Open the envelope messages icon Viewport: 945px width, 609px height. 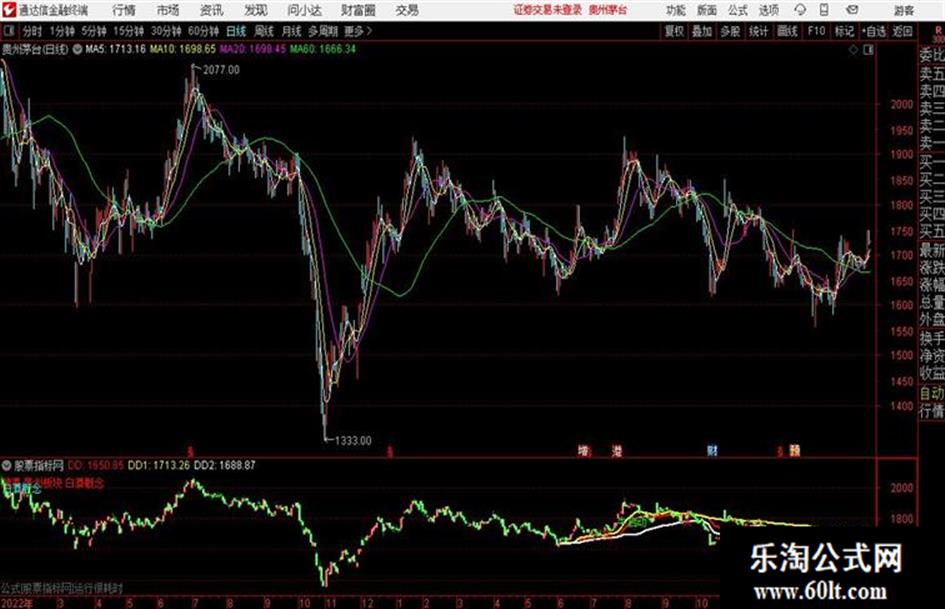click(852, 10)
